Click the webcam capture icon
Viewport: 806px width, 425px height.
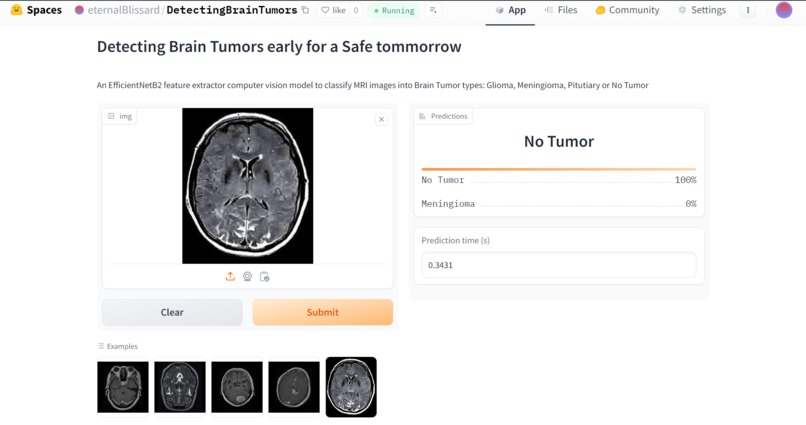(247, 276)
